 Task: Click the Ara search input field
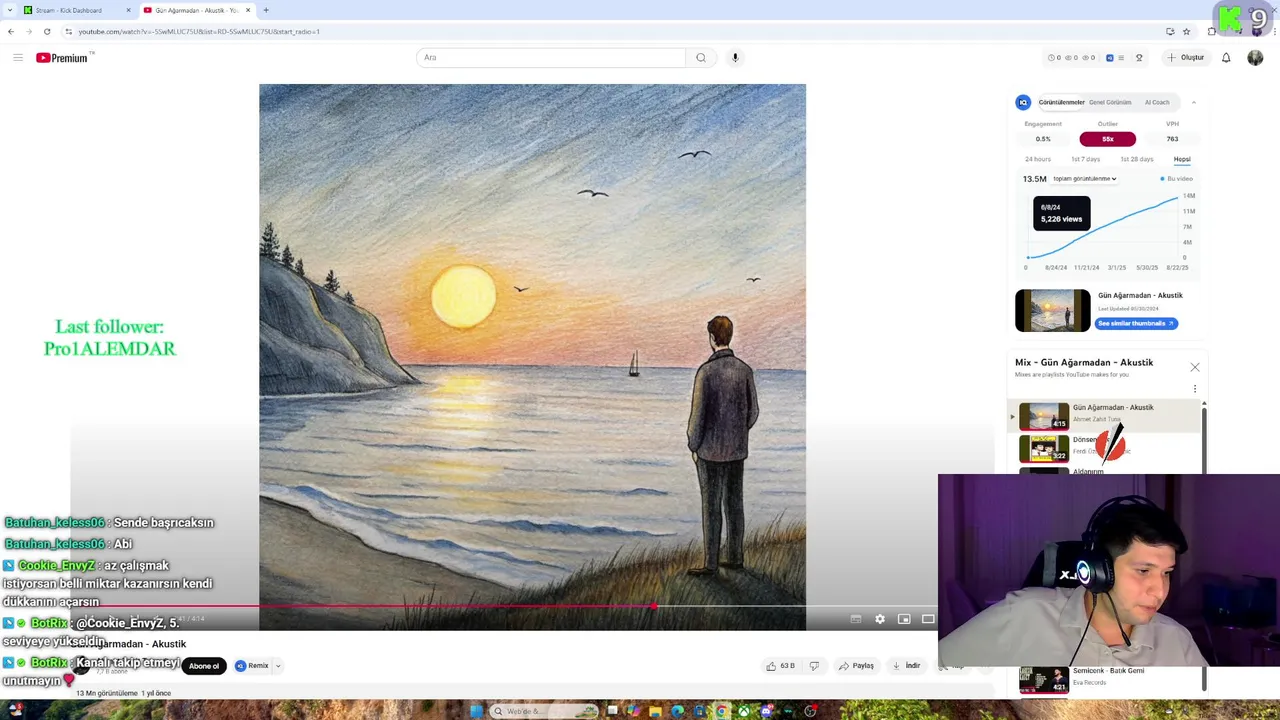coord(551,57)
